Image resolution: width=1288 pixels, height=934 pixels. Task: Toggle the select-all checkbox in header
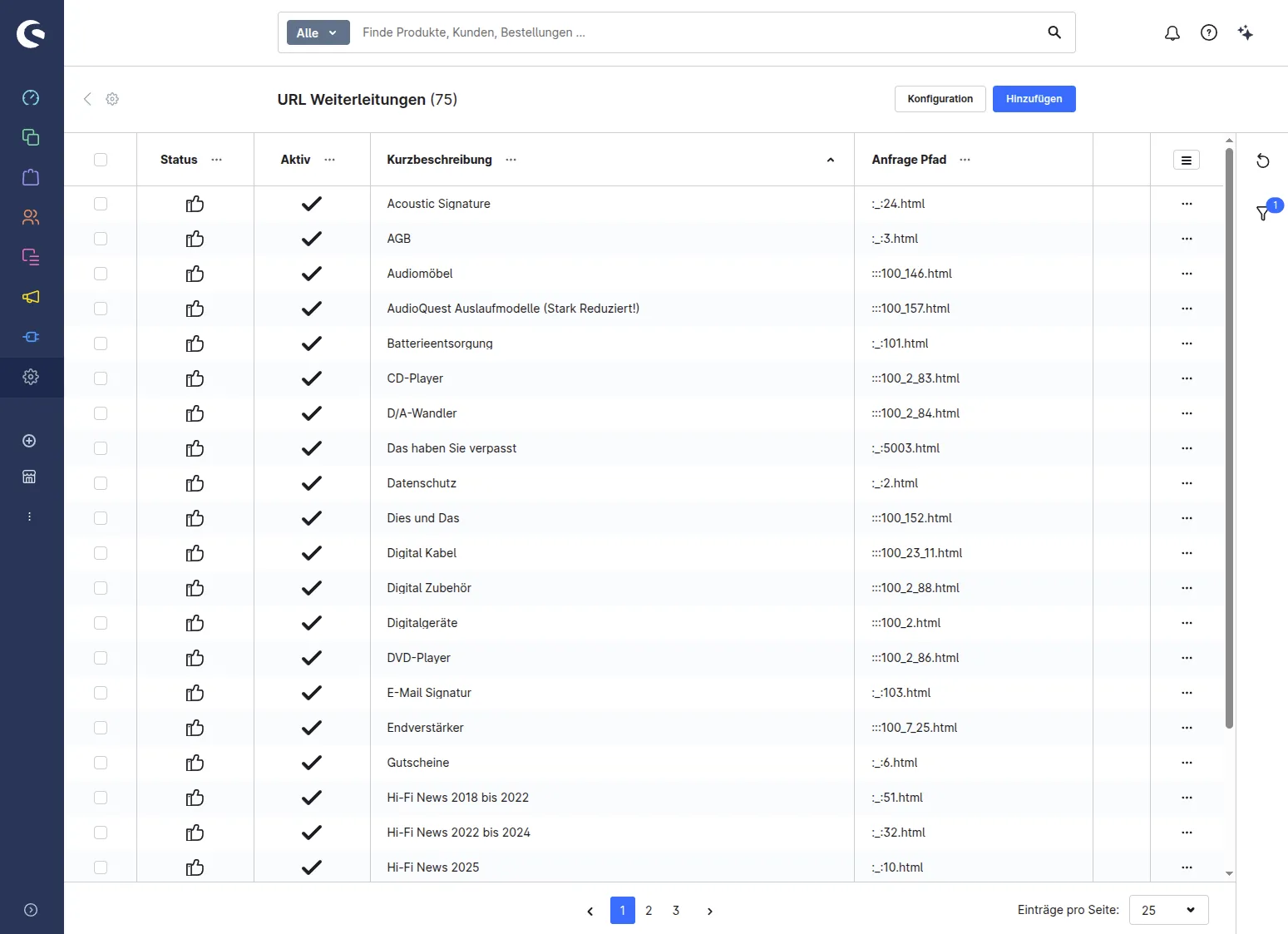point(101,160)
